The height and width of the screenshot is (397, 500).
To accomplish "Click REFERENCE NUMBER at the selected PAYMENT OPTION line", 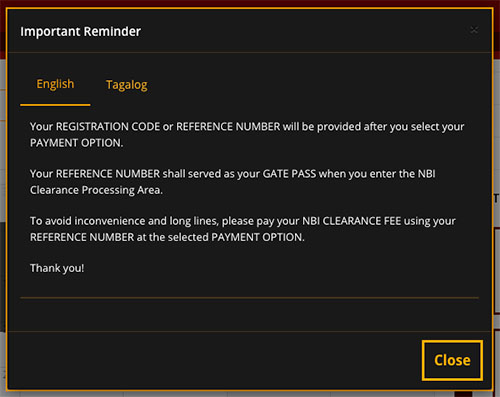I will pyautogui.click(x=167, y=237).
